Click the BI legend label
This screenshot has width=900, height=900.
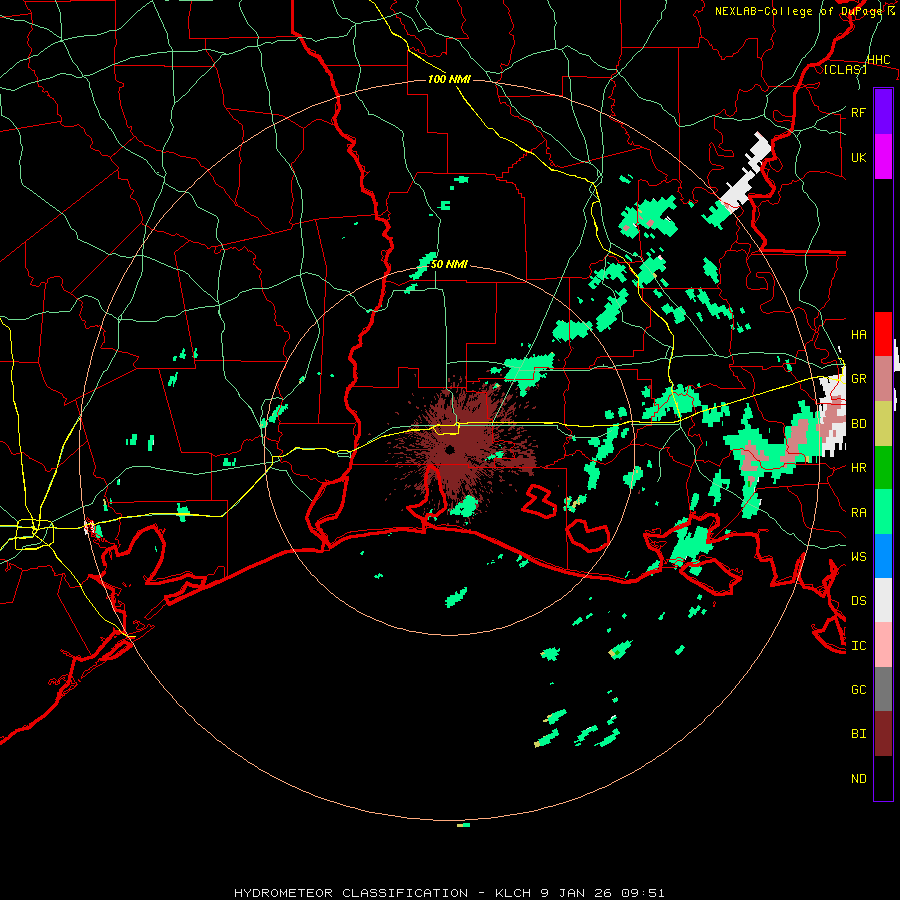coord(858,734)
